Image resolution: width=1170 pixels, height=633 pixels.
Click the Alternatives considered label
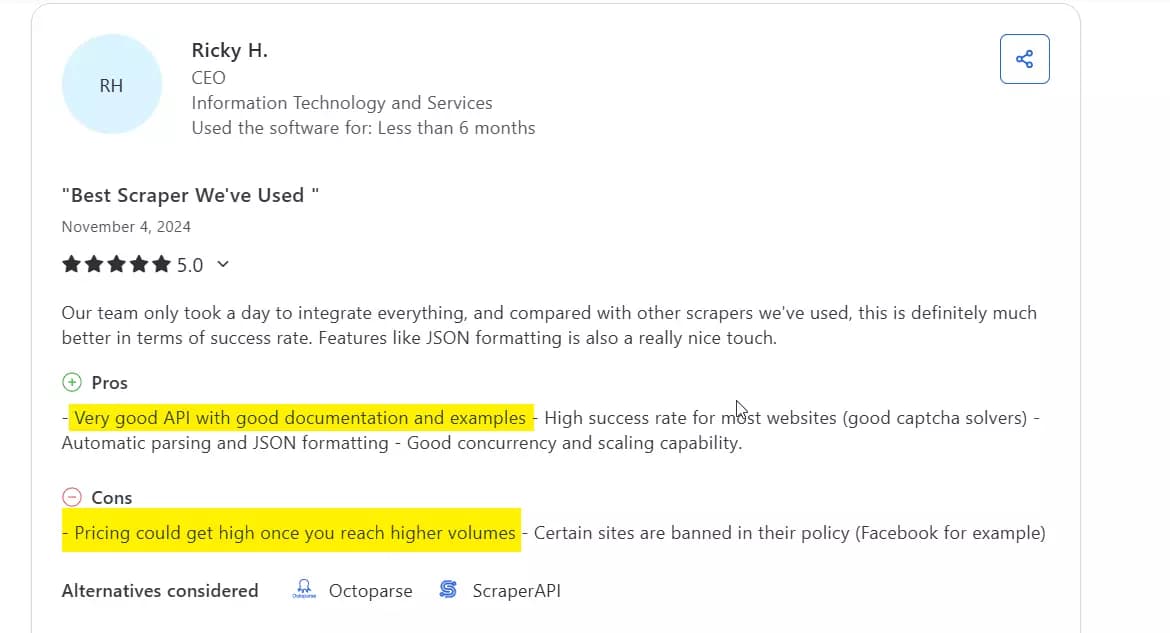click(x=159, y=590)
